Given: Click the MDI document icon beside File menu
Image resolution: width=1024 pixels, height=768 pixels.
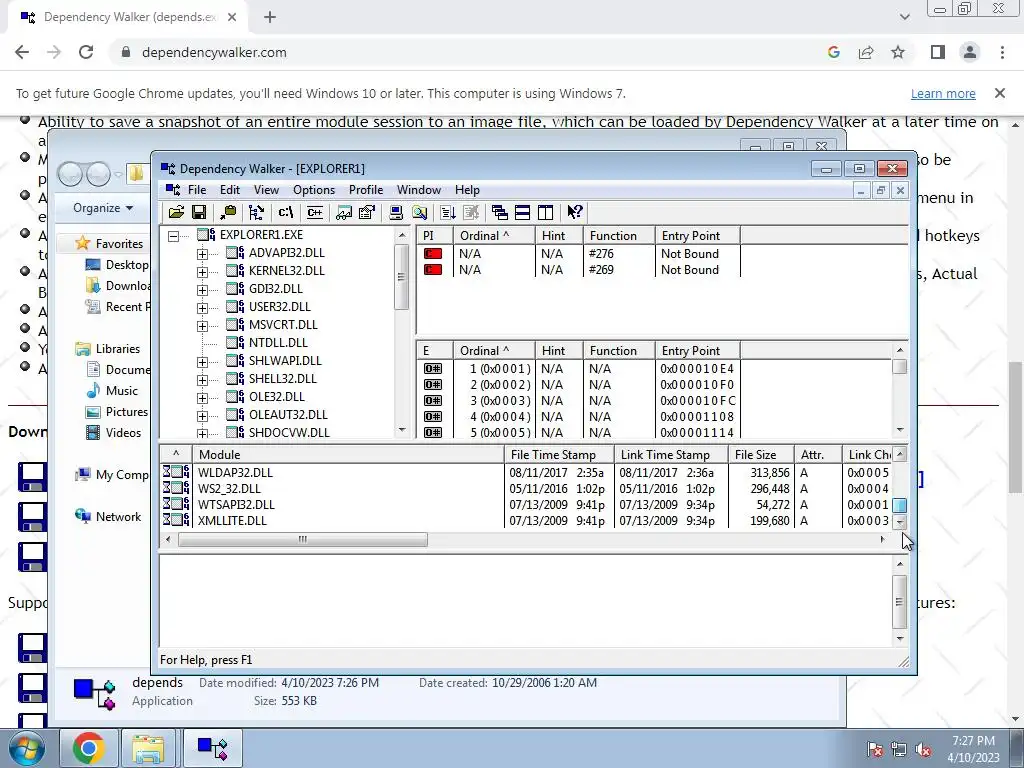Looking at the screenshot, I should coord(172,189).
